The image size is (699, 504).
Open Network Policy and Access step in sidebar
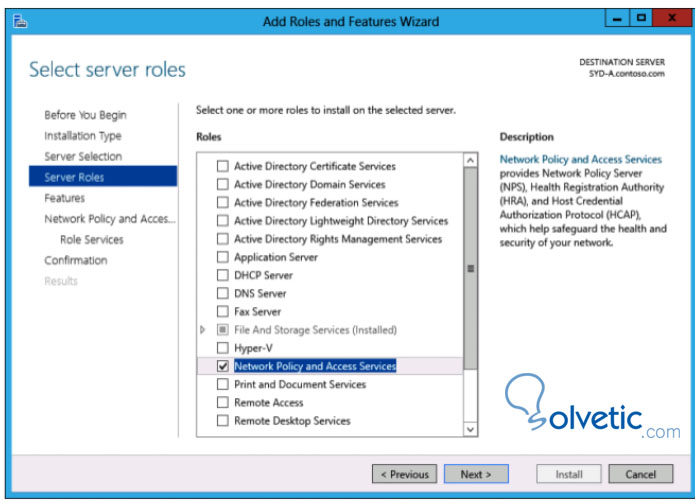[x=110, y=219]
